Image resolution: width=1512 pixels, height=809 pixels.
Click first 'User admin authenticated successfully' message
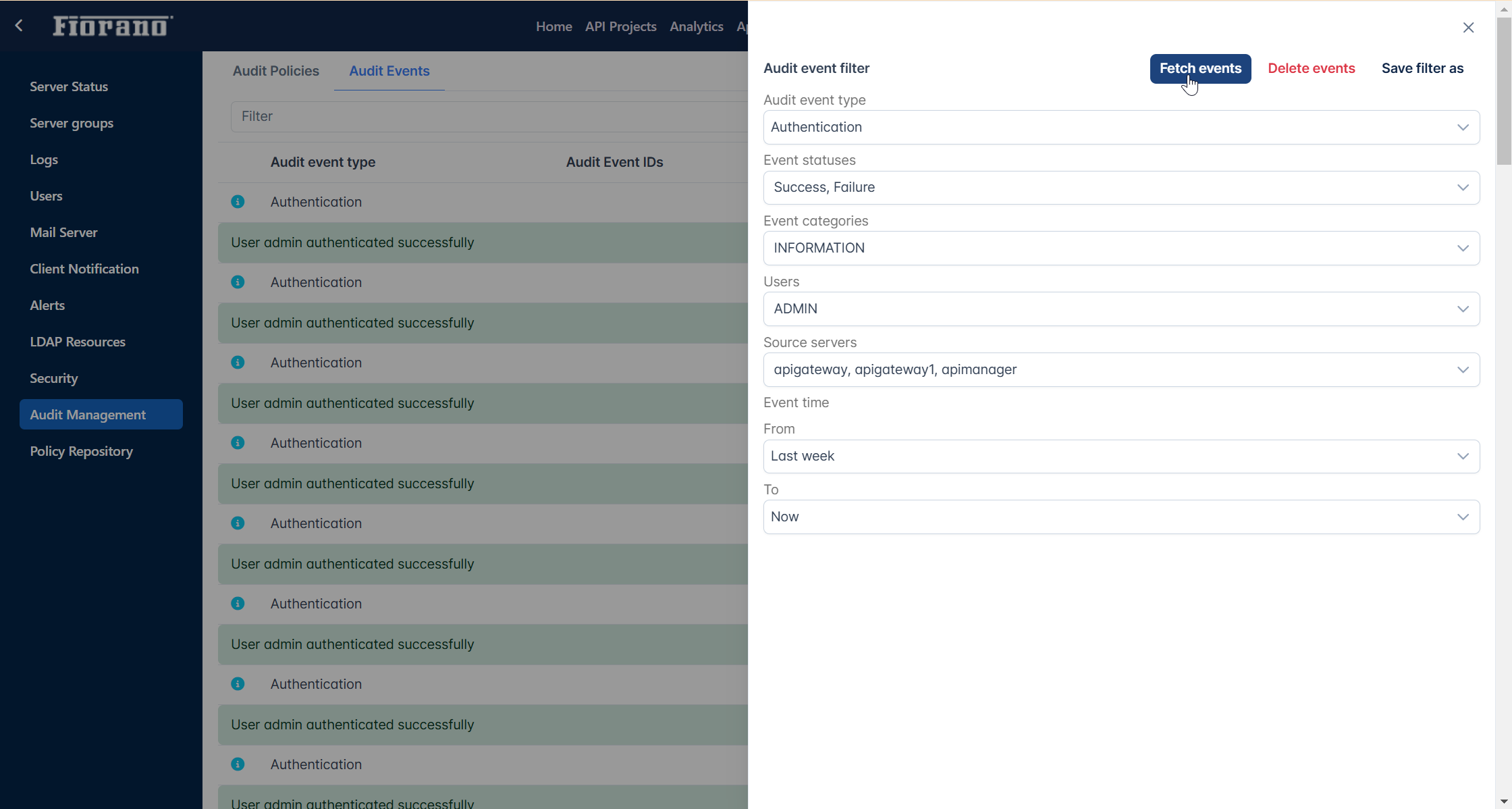(352, 242)
